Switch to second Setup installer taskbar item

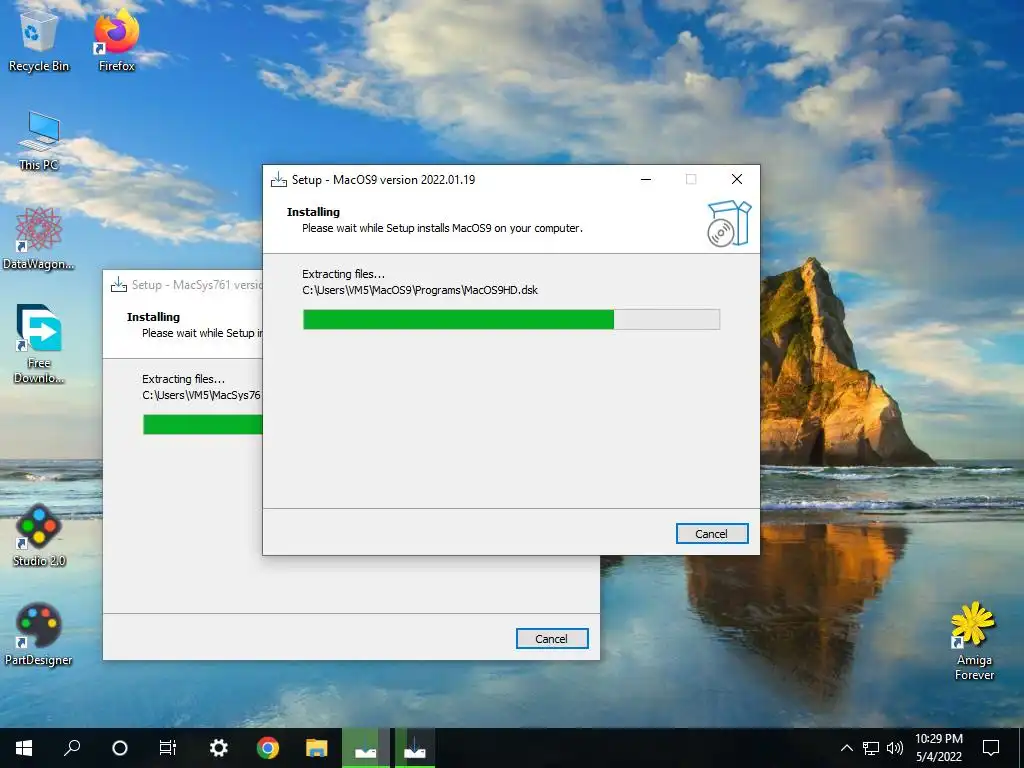pos(415,748)
